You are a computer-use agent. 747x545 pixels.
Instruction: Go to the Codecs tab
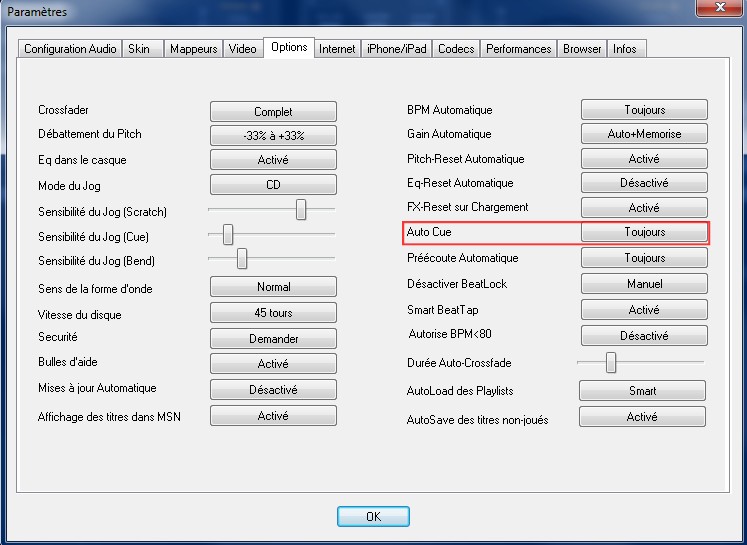(456, 49)
